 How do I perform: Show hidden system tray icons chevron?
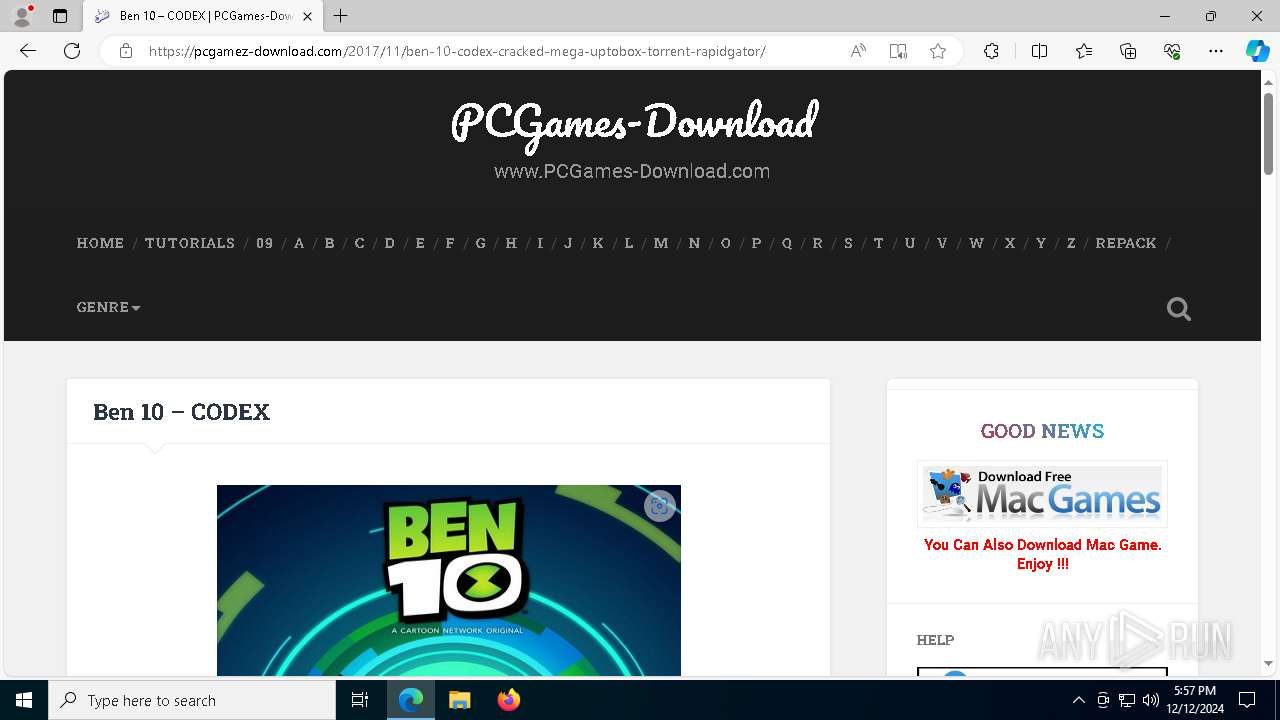1078,700
